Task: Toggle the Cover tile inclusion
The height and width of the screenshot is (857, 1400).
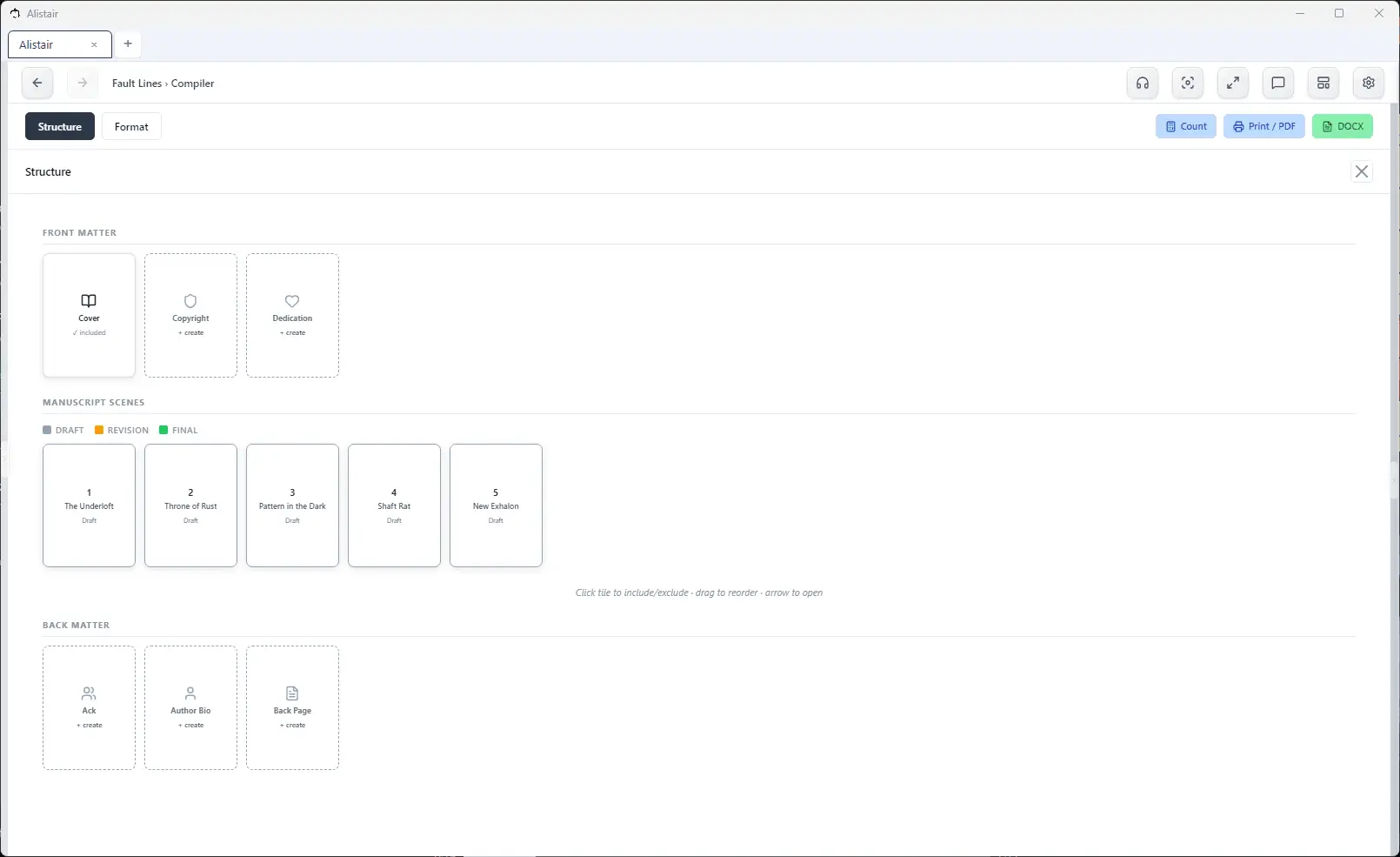Action: pos(89,315)
